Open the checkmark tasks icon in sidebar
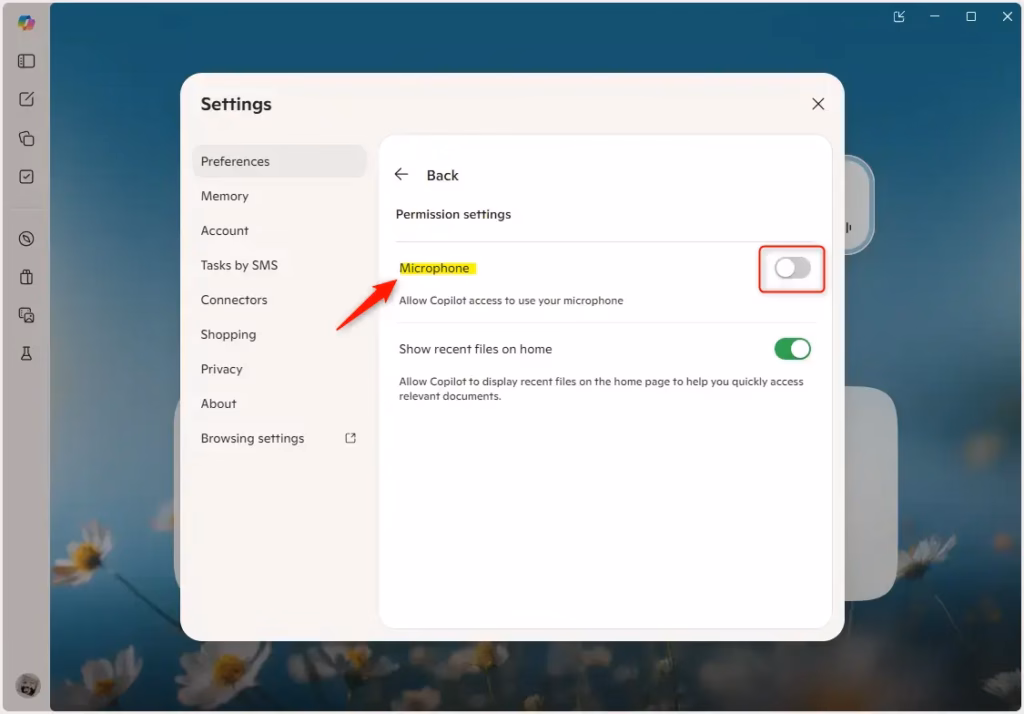The width and height of the screenshot is (1024, 714). tap(27, 177)
